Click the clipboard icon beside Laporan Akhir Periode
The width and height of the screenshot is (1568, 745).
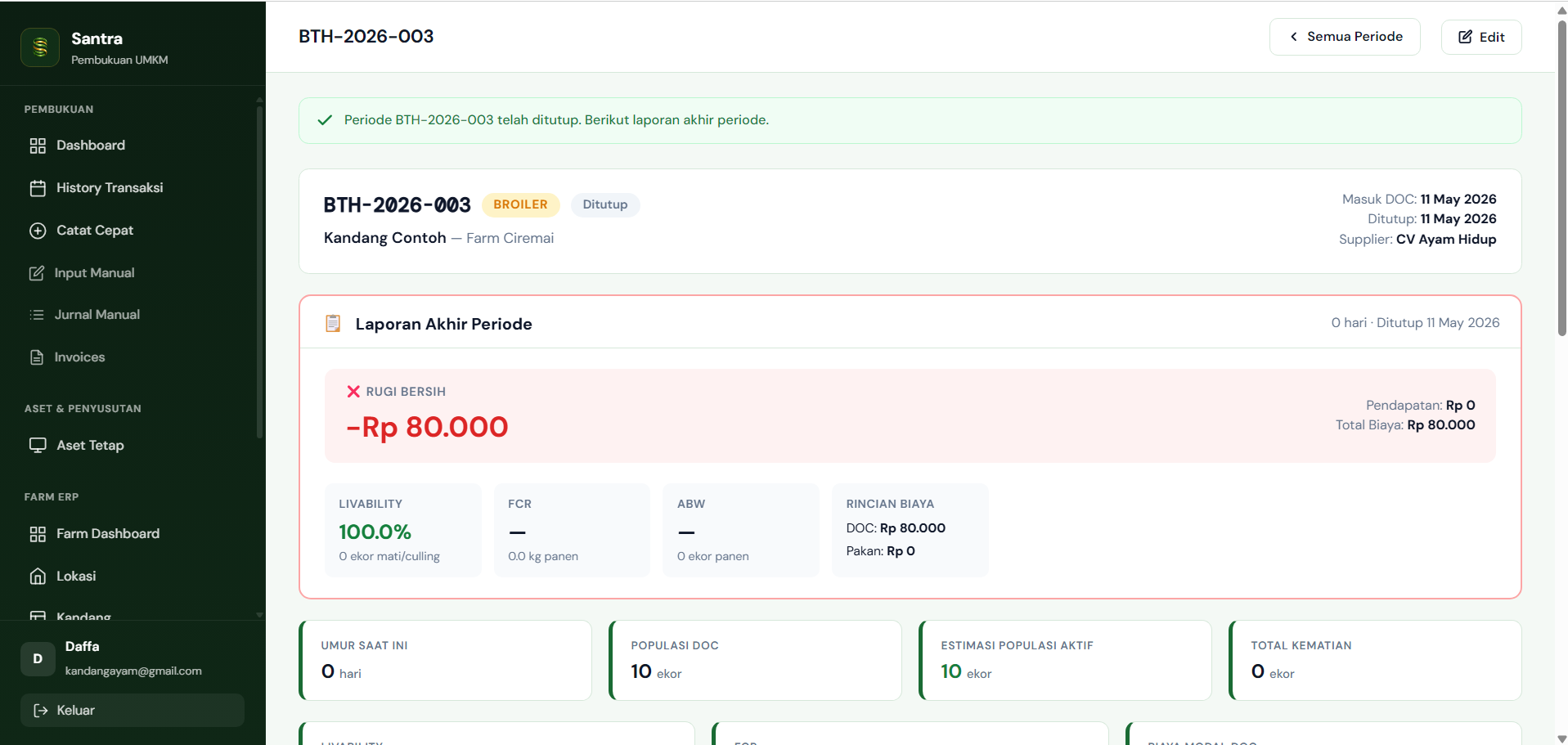(333, 324)
